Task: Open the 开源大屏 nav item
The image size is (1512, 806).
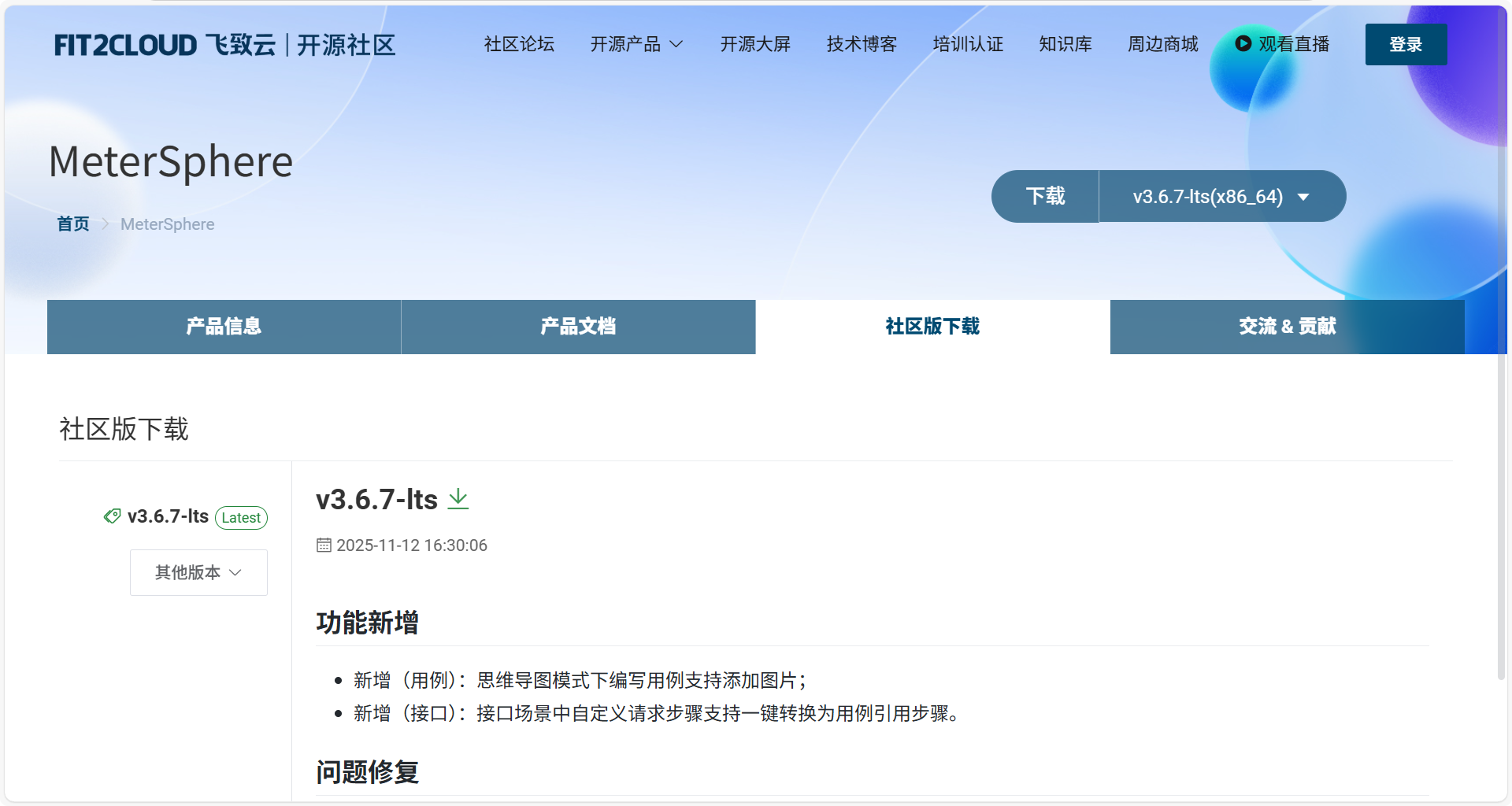Action: (755, 44)
